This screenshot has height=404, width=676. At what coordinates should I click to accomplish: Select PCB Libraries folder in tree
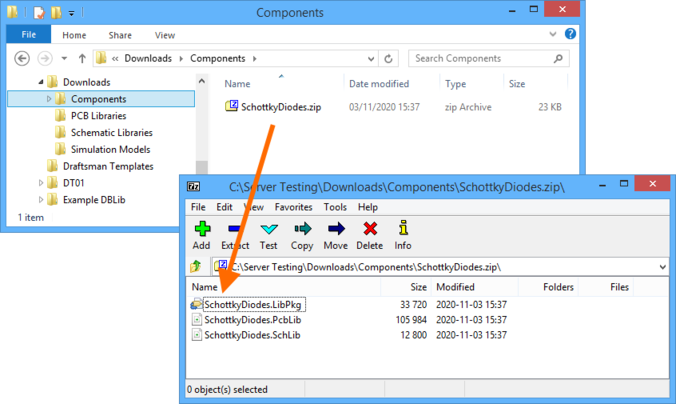99,116
